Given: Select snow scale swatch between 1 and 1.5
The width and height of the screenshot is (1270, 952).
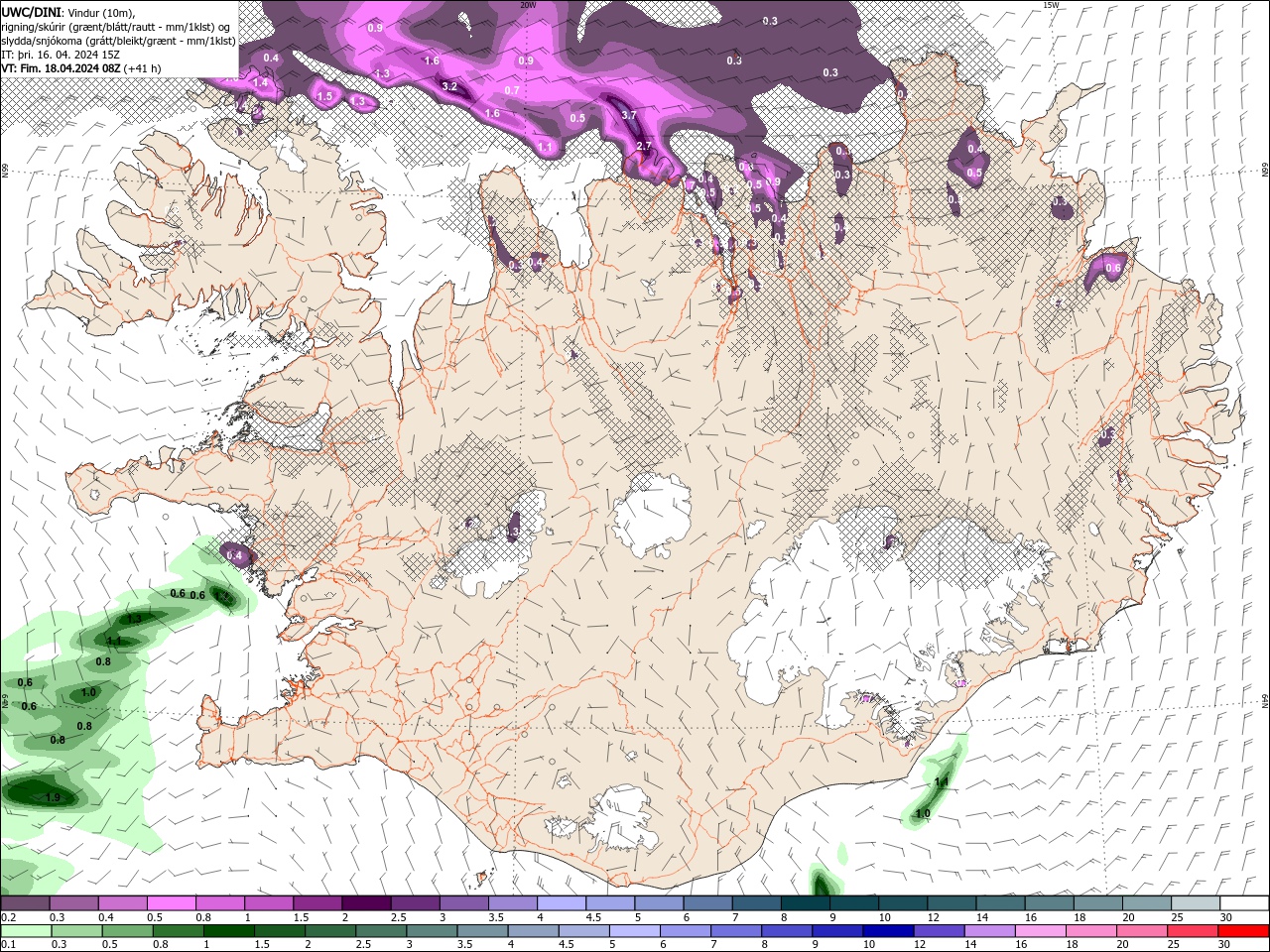Looking at the screenshot, I should pos(269,903).
